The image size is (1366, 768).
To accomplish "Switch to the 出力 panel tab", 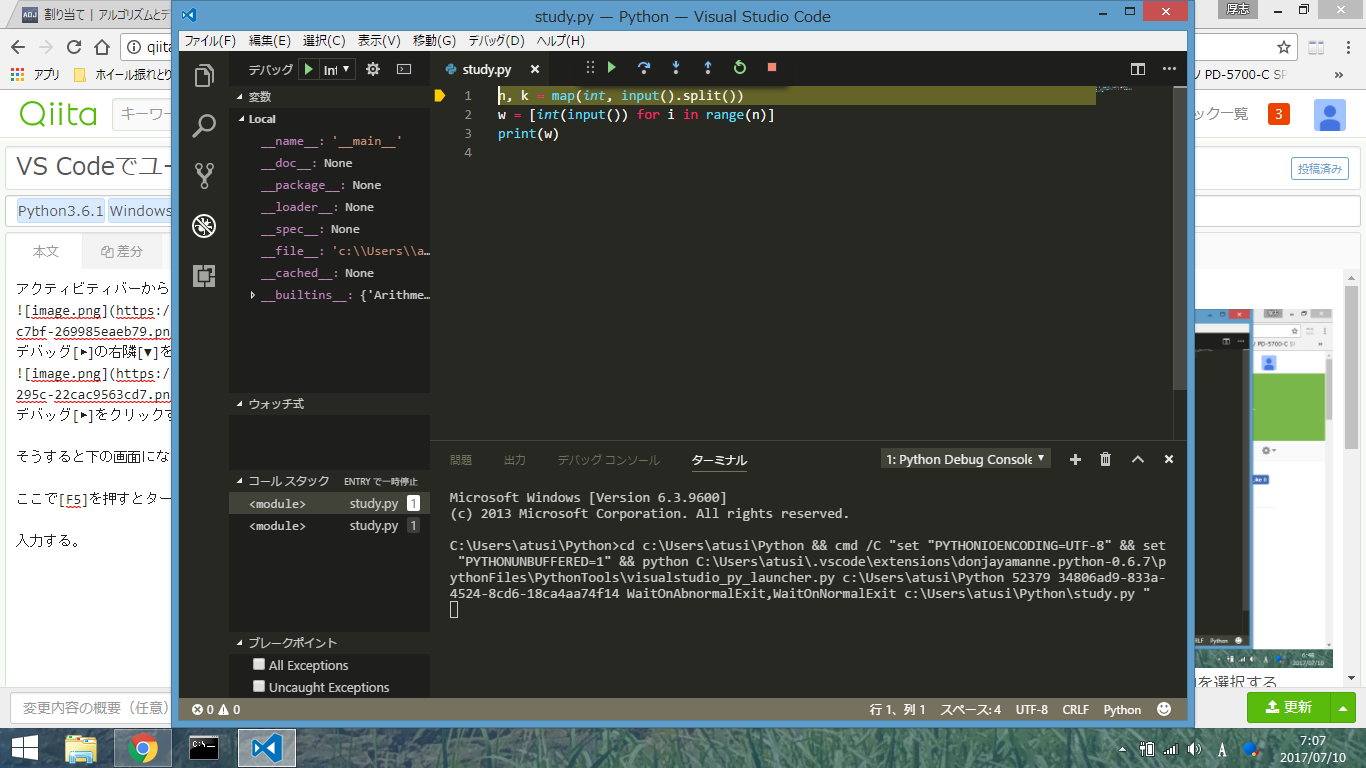I will pos(514,459).
